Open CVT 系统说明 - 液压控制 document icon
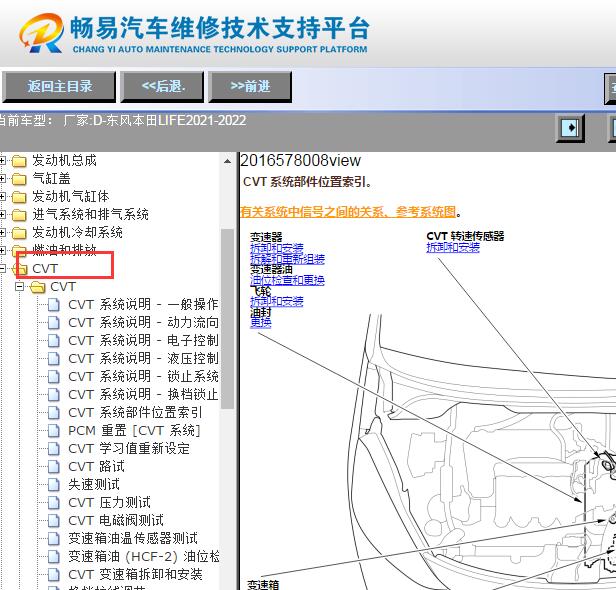 tap(54, 359)
